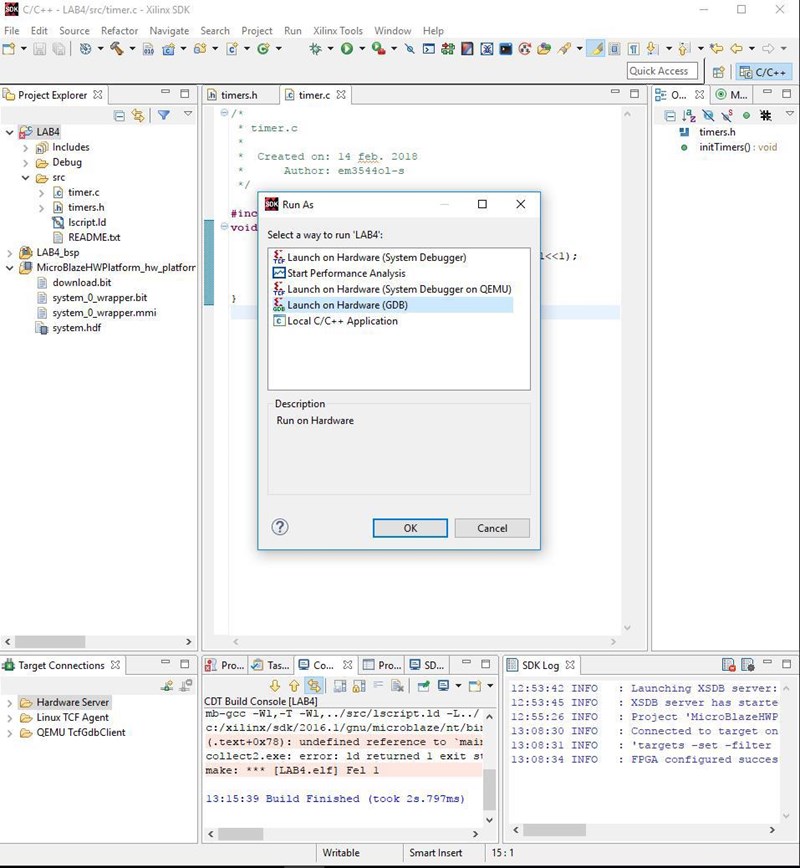Click the Build hammer toolbar icon
800x868 pixels.
[x=117, y=48]
